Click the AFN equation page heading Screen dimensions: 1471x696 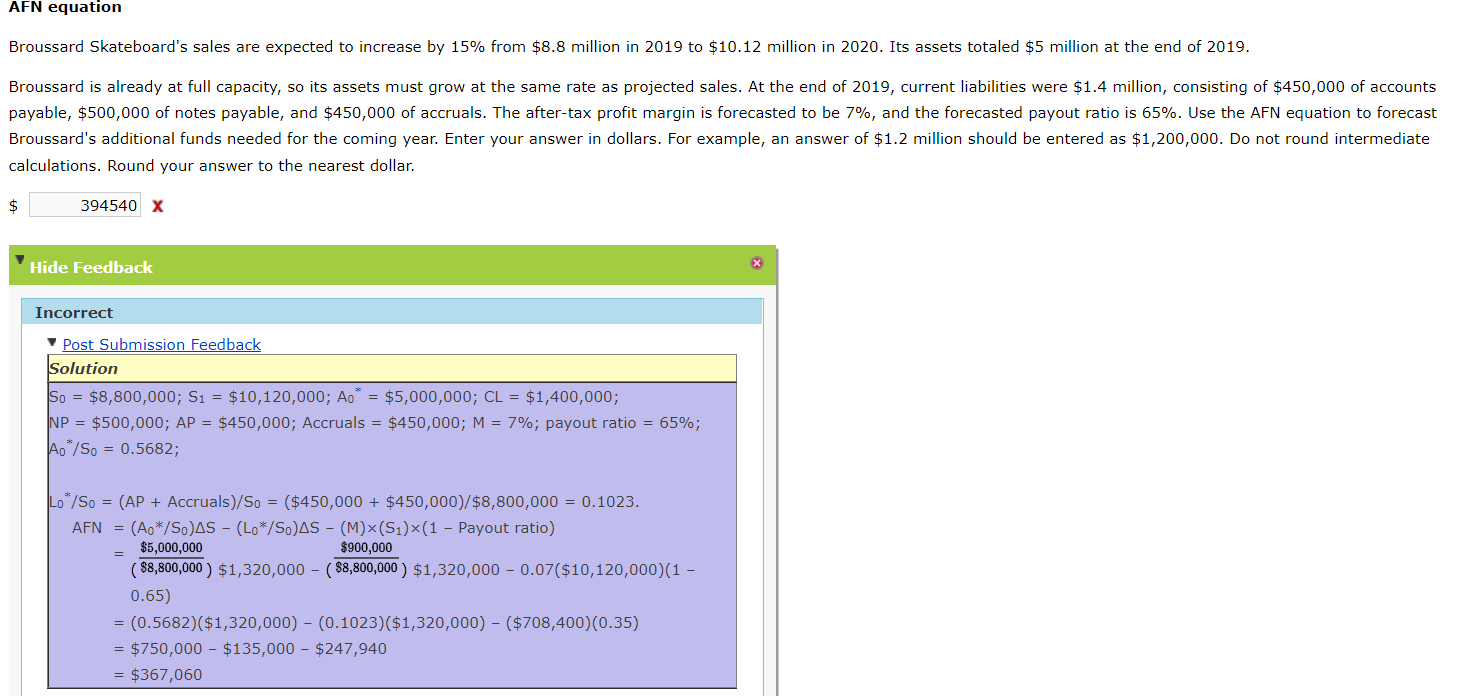pyautogui.click(x=64, y=8)
